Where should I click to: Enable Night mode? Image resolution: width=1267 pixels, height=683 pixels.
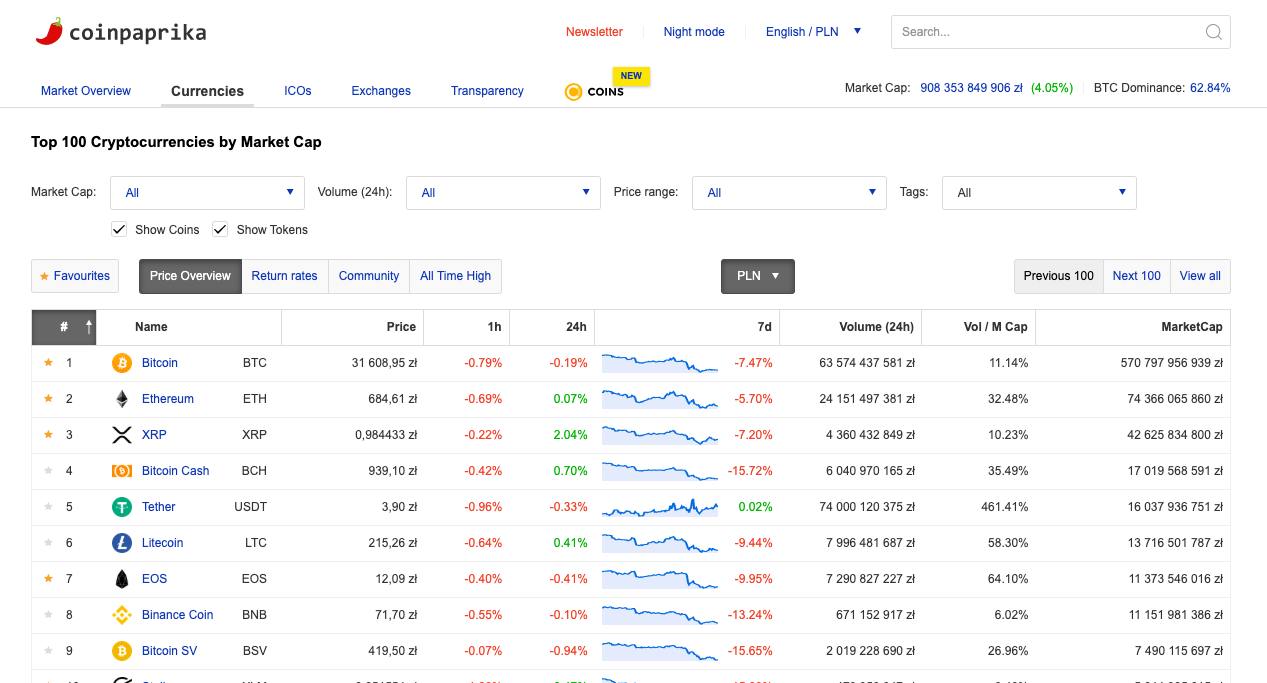click(694, 32)
